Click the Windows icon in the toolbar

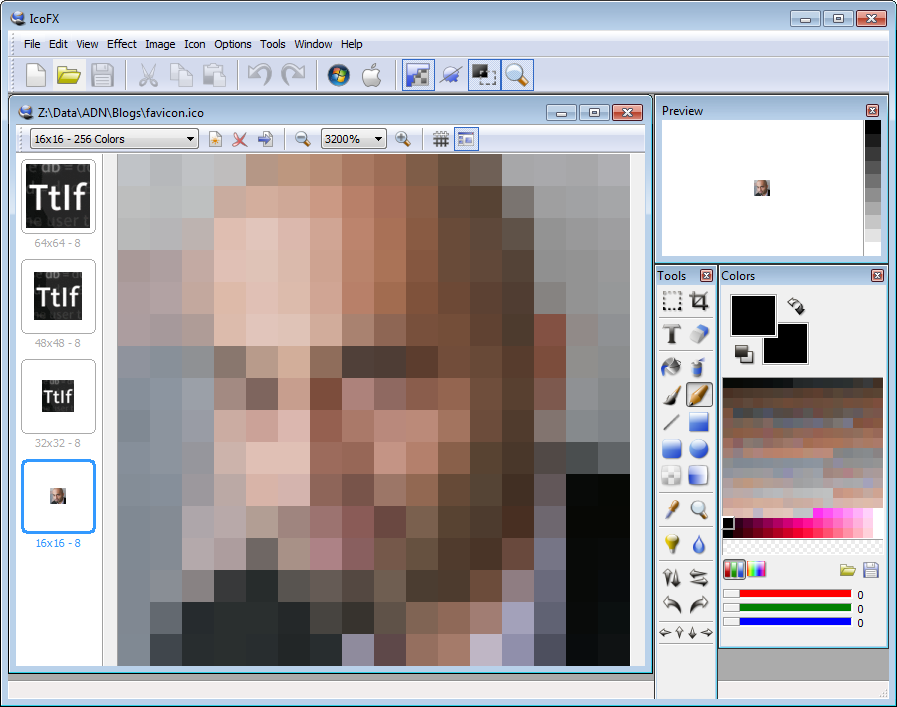click(339, 75)
